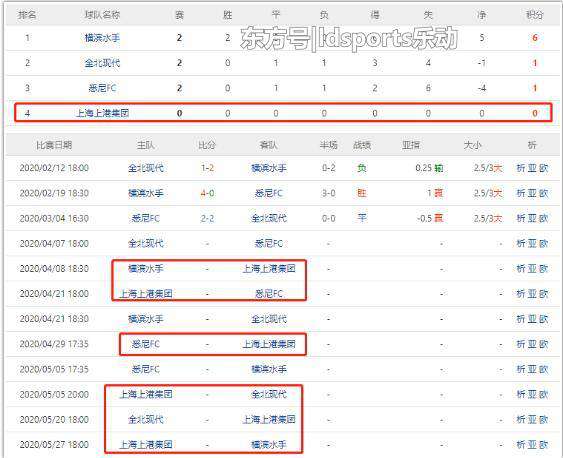Click home team 上海上港集团 on 2020/05/05 20:00 match

[146, 394]
